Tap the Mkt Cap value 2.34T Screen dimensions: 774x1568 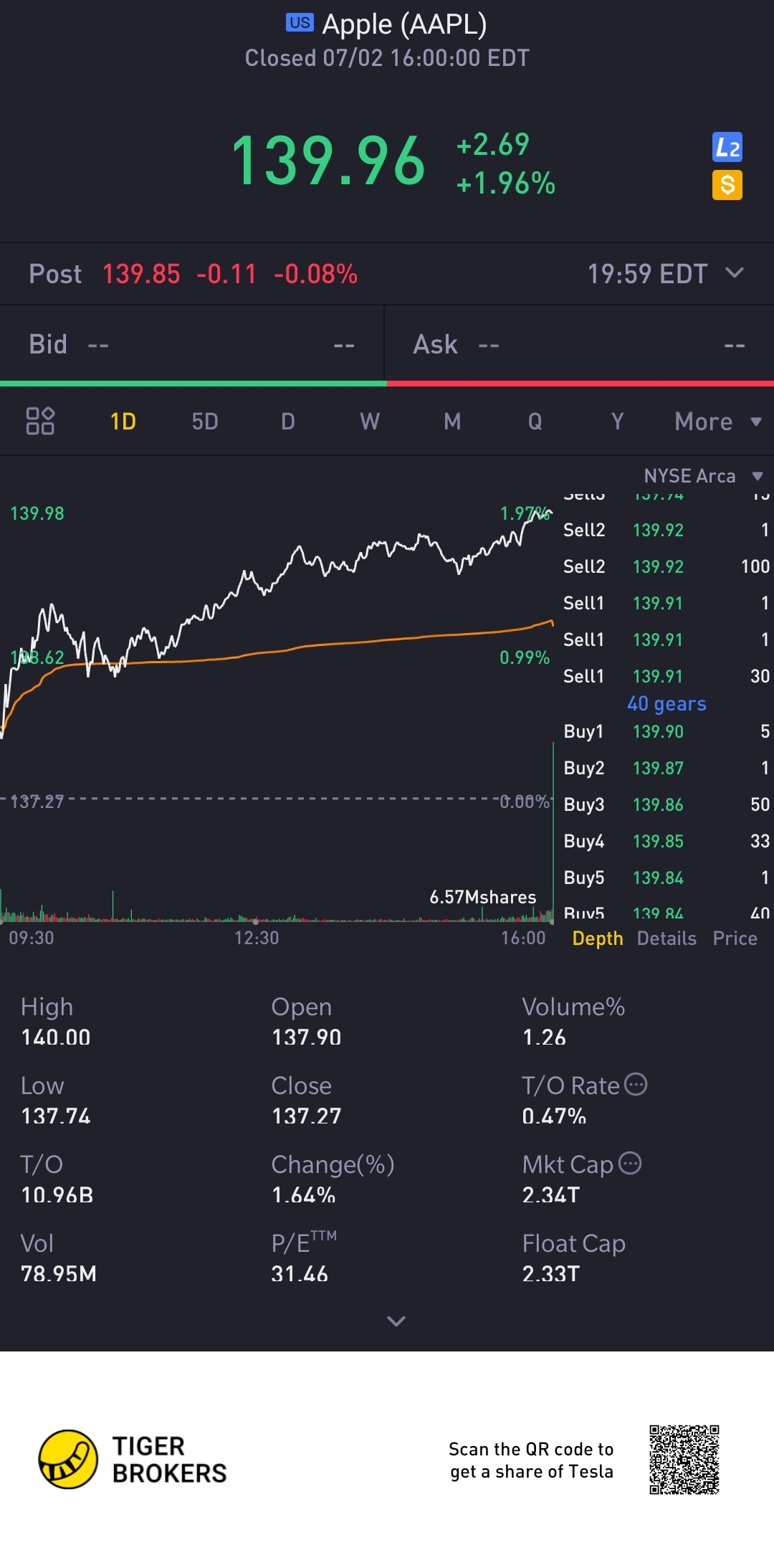551,1195
